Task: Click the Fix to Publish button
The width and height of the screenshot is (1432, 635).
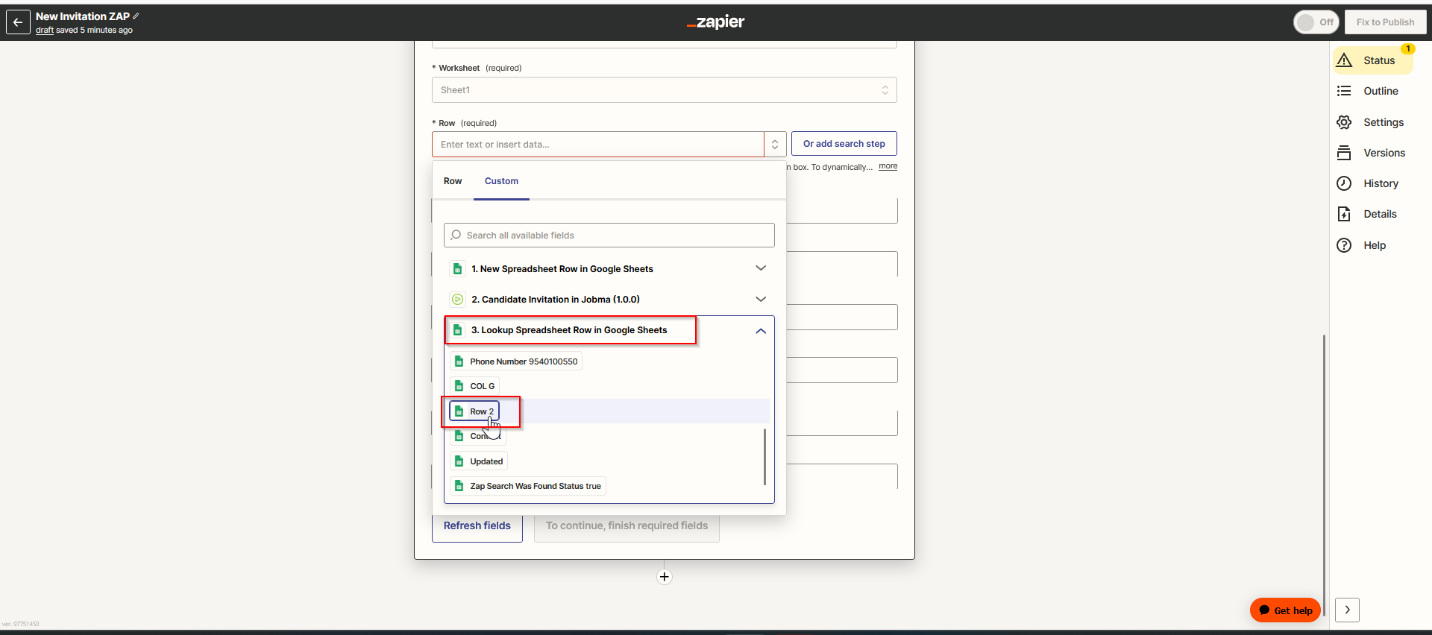Action: [1385, 22]
